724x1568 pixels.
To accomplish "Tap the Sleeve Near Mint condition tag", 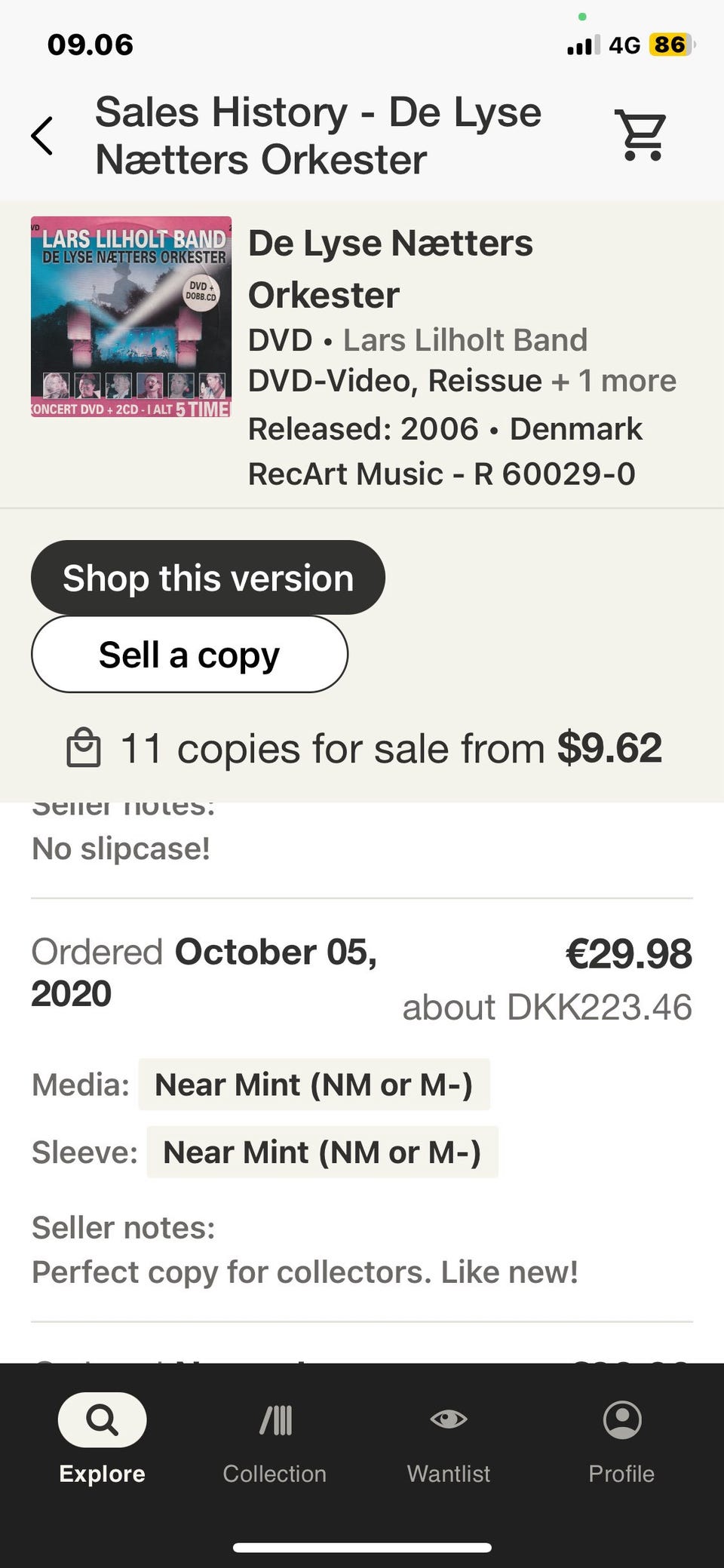I will click(x=322, y=1152).
